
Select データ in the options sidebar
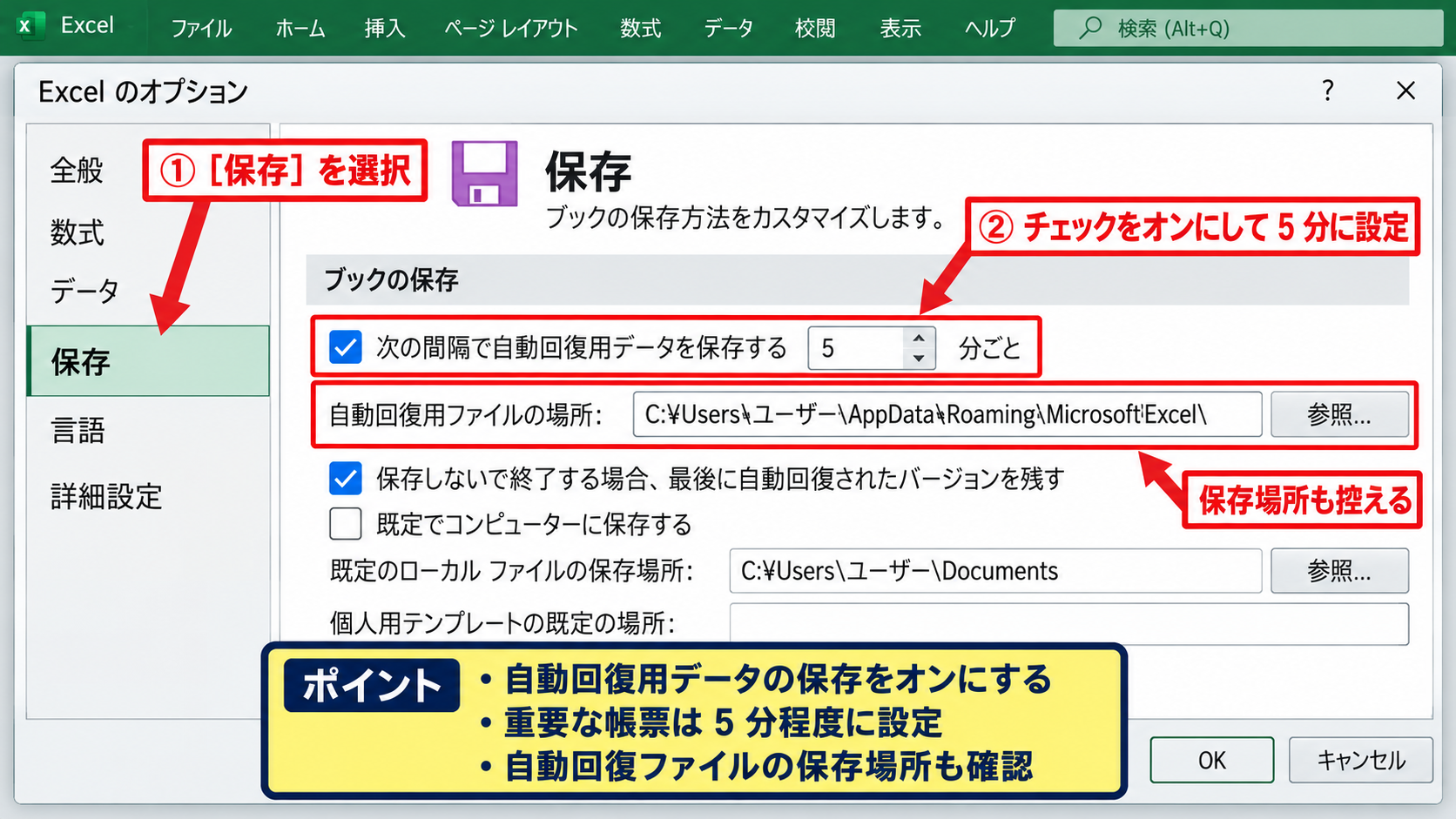pos(84,291)
